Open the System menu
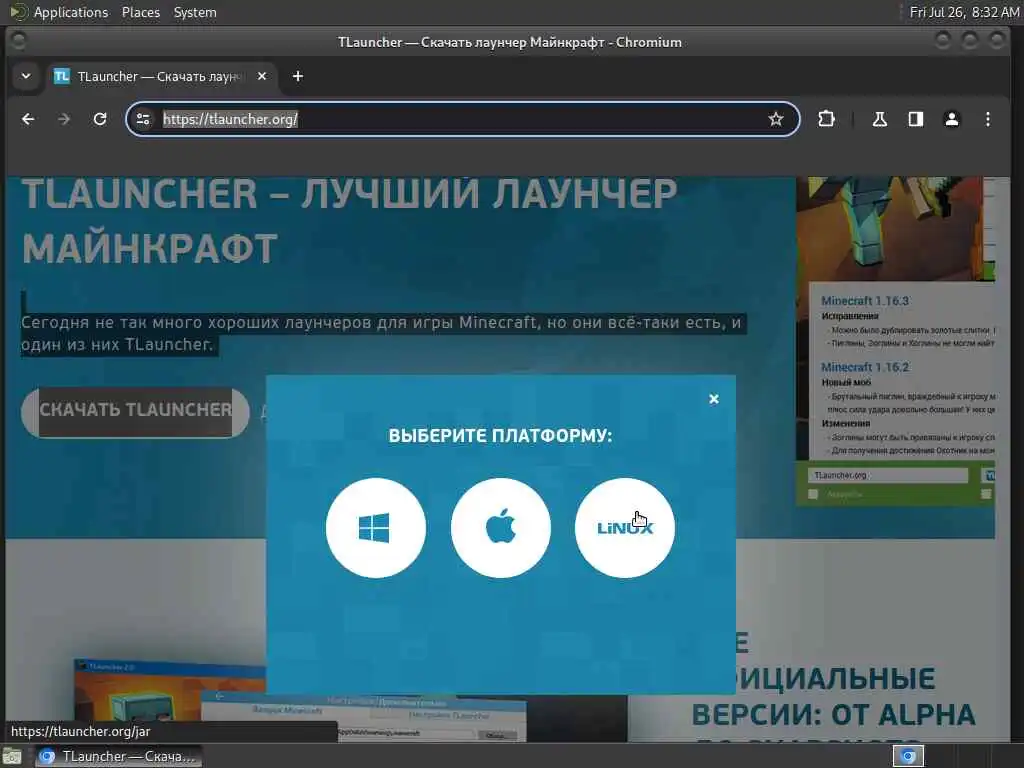The width and height of the screenshot is (1024, 768). click(x=195, y=12)
